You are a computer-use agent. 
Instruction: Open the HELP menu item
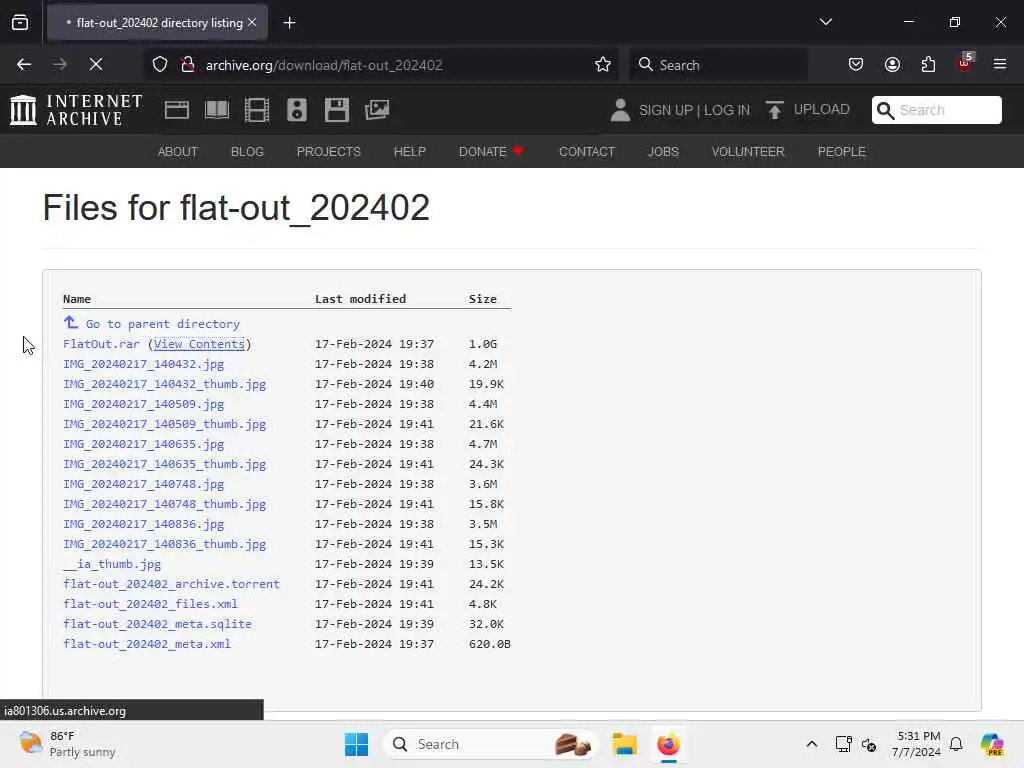coord(409,152)
